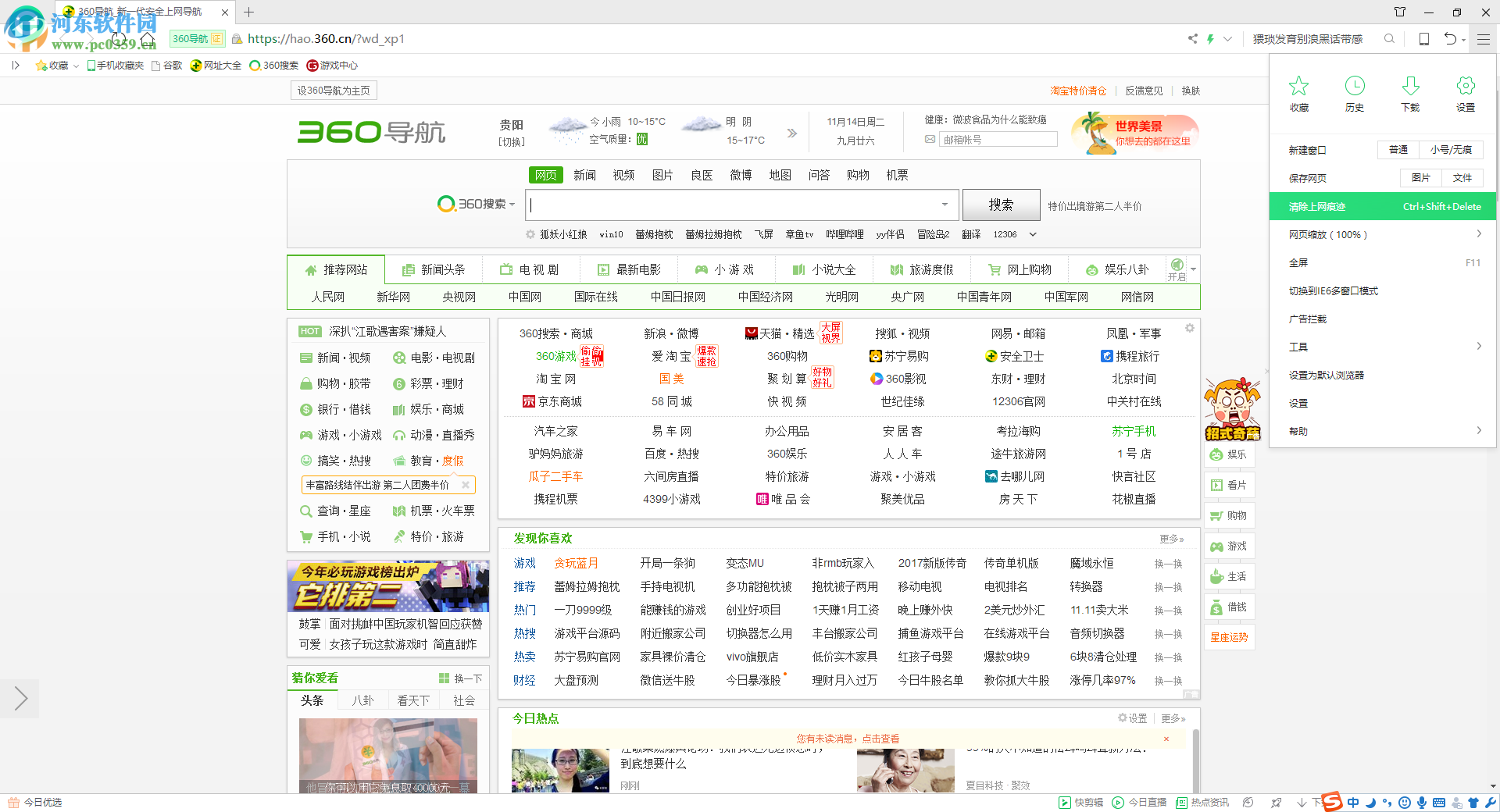1500x812 pixels.
Task: Dismiss the unread messages notice bar
Action: coord(1166,739)
